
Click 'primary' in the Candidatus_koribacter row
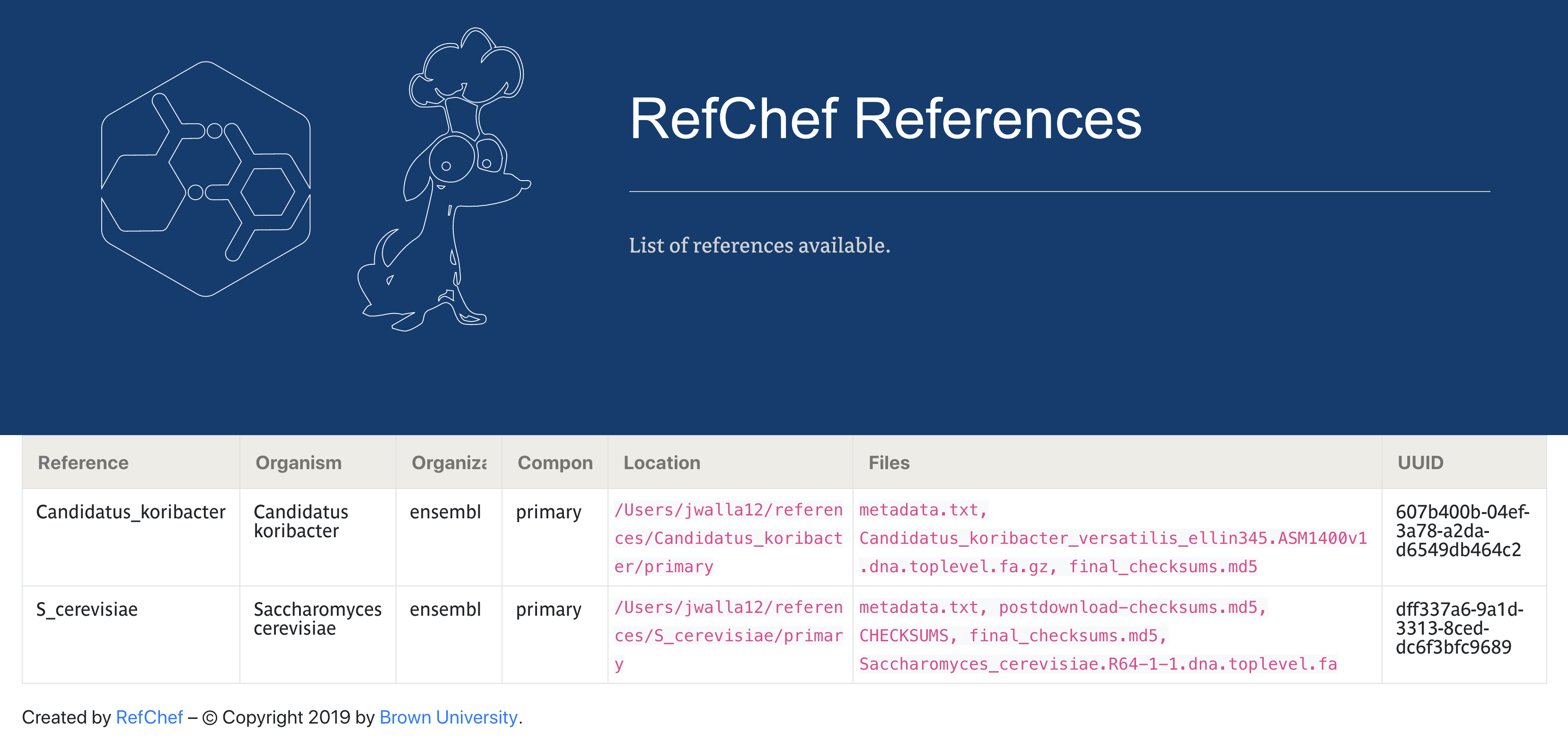[x=548, y=513]
